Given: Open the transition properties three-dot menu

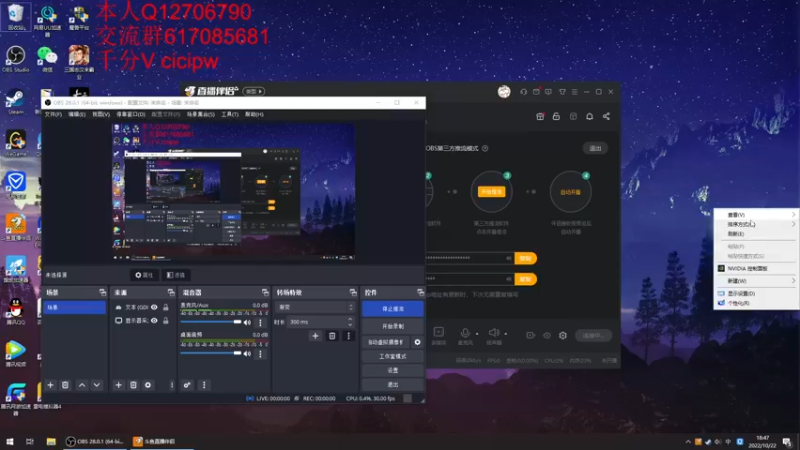Looking at the screenshot, I should [348, 336].
